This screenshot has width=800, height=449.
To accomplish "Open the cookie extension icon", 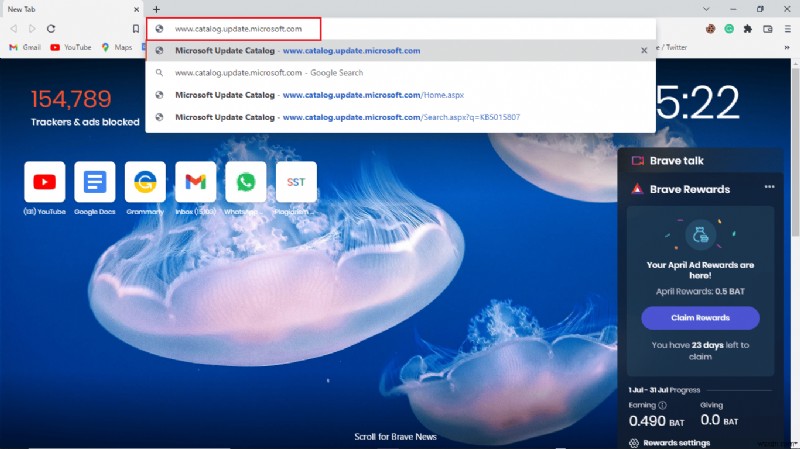I will click(710, 29).
